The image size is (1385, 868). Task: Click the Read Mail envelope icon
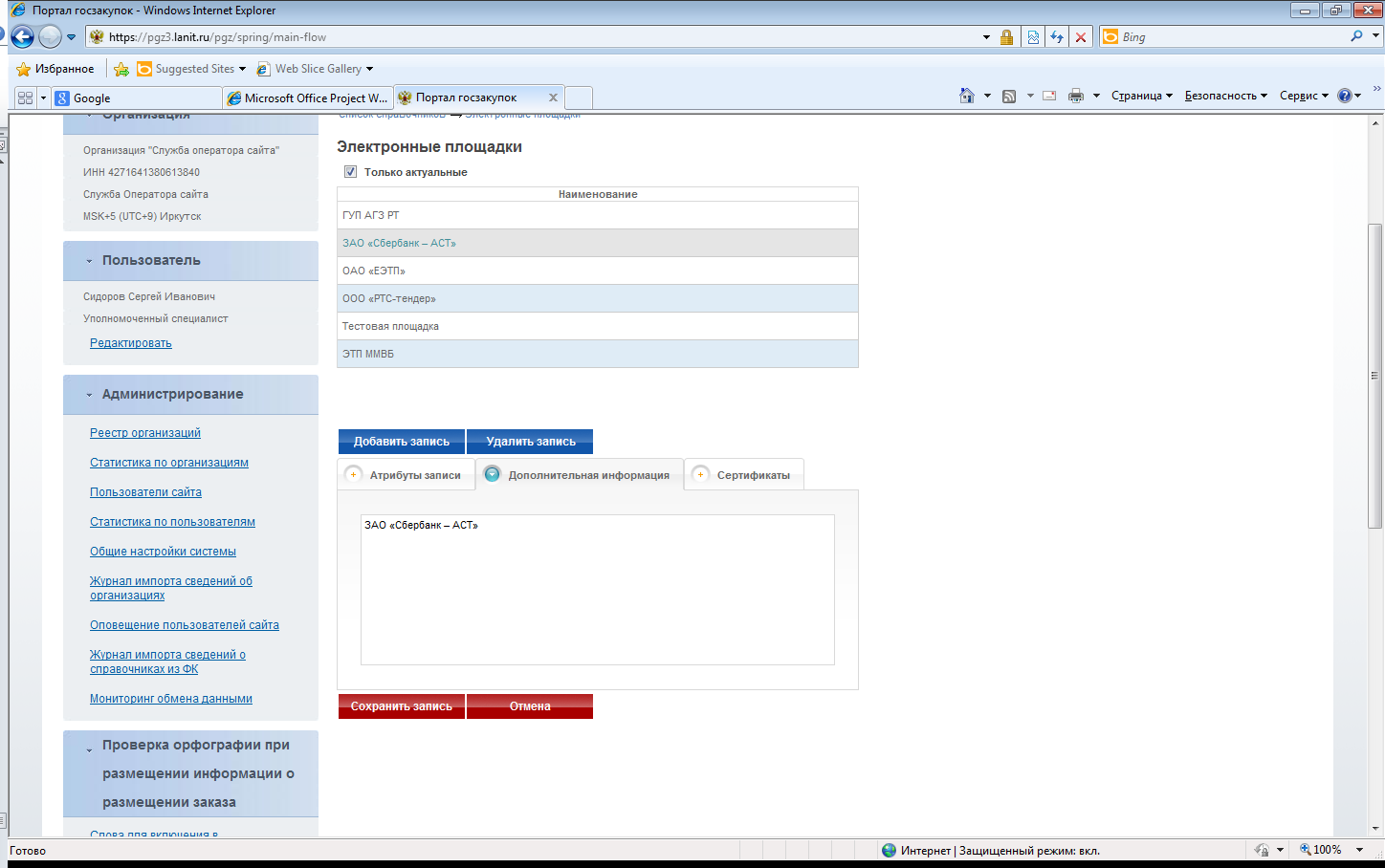[x=1049, y=96]
